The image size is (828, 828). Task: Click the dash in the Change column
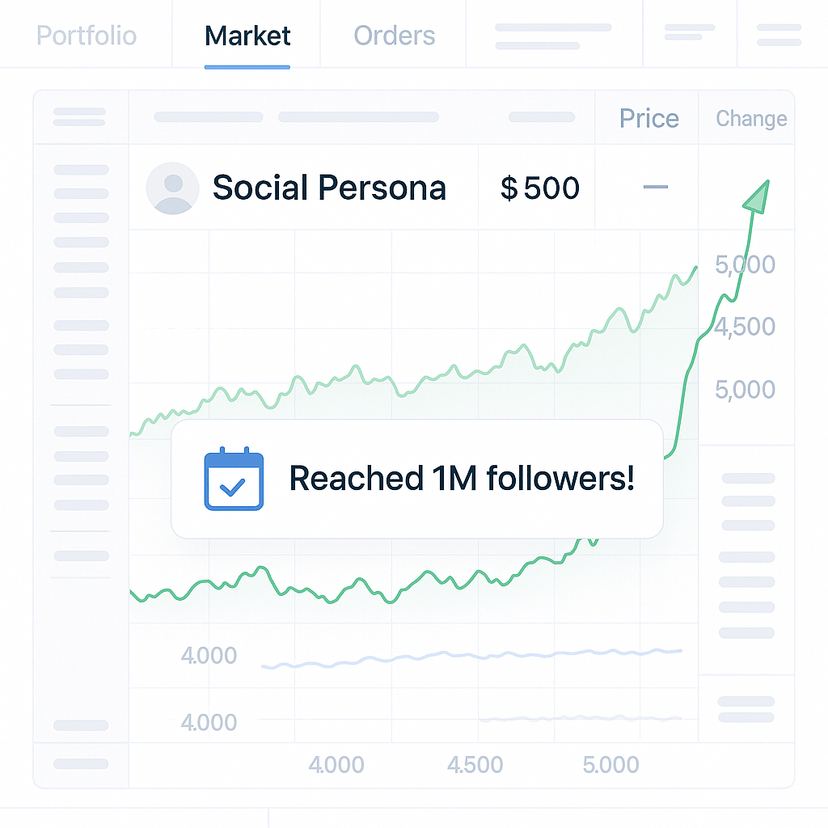pyautogui.click(x=655, y=188)
